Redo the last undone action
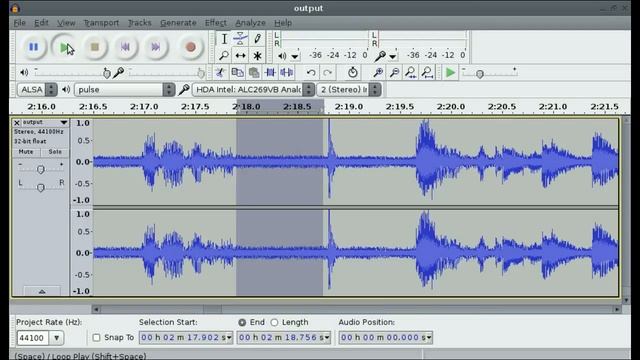Screen dimensions: 640x360 (327, 73)
